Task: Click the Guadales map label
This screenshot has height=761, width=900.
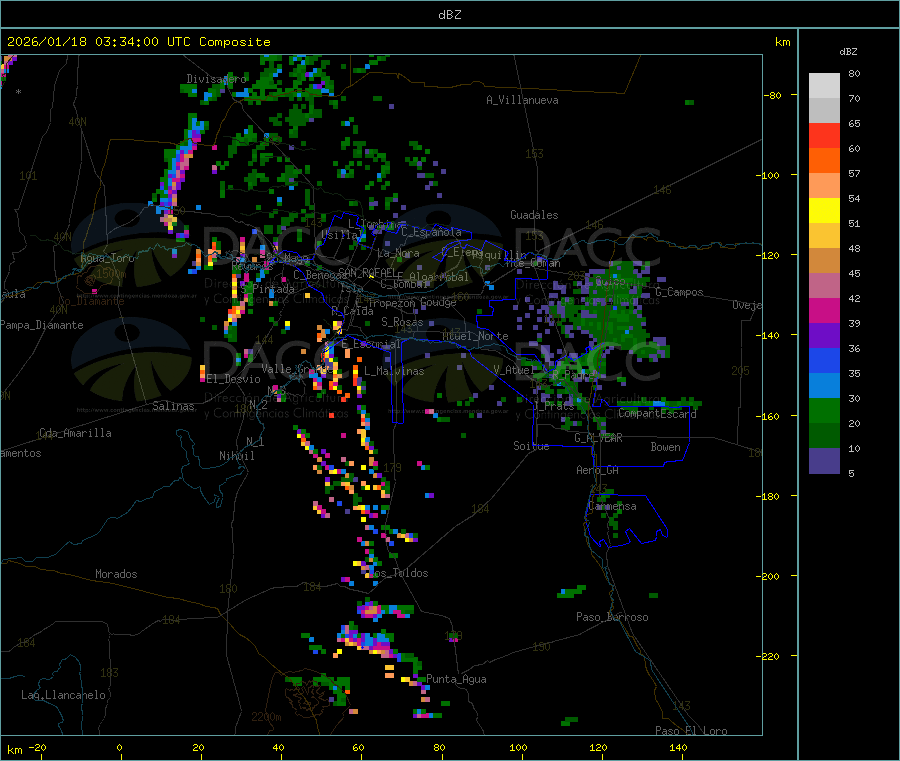Action: pos(534,215)
